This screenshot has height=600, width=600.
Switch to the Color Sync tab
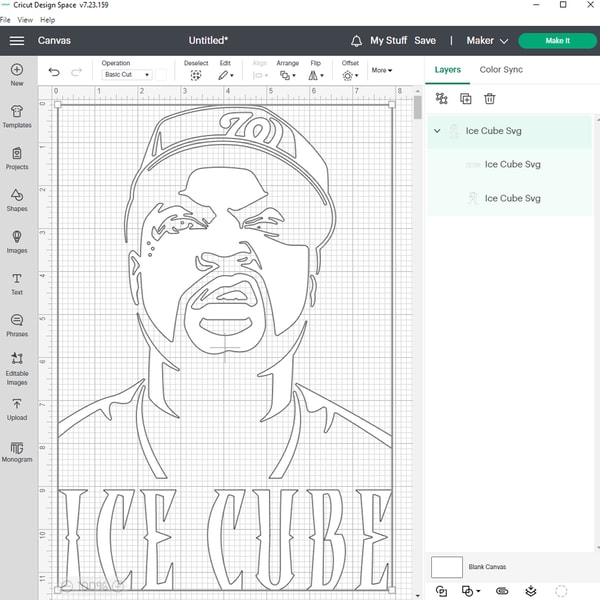click(501, 70)
